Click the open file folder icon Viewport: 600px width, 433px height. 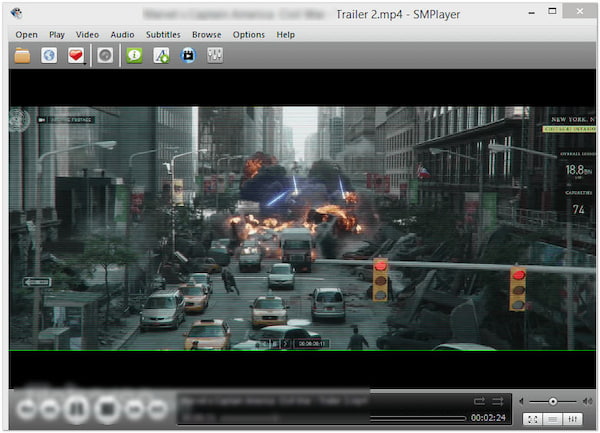pos(23,55)
